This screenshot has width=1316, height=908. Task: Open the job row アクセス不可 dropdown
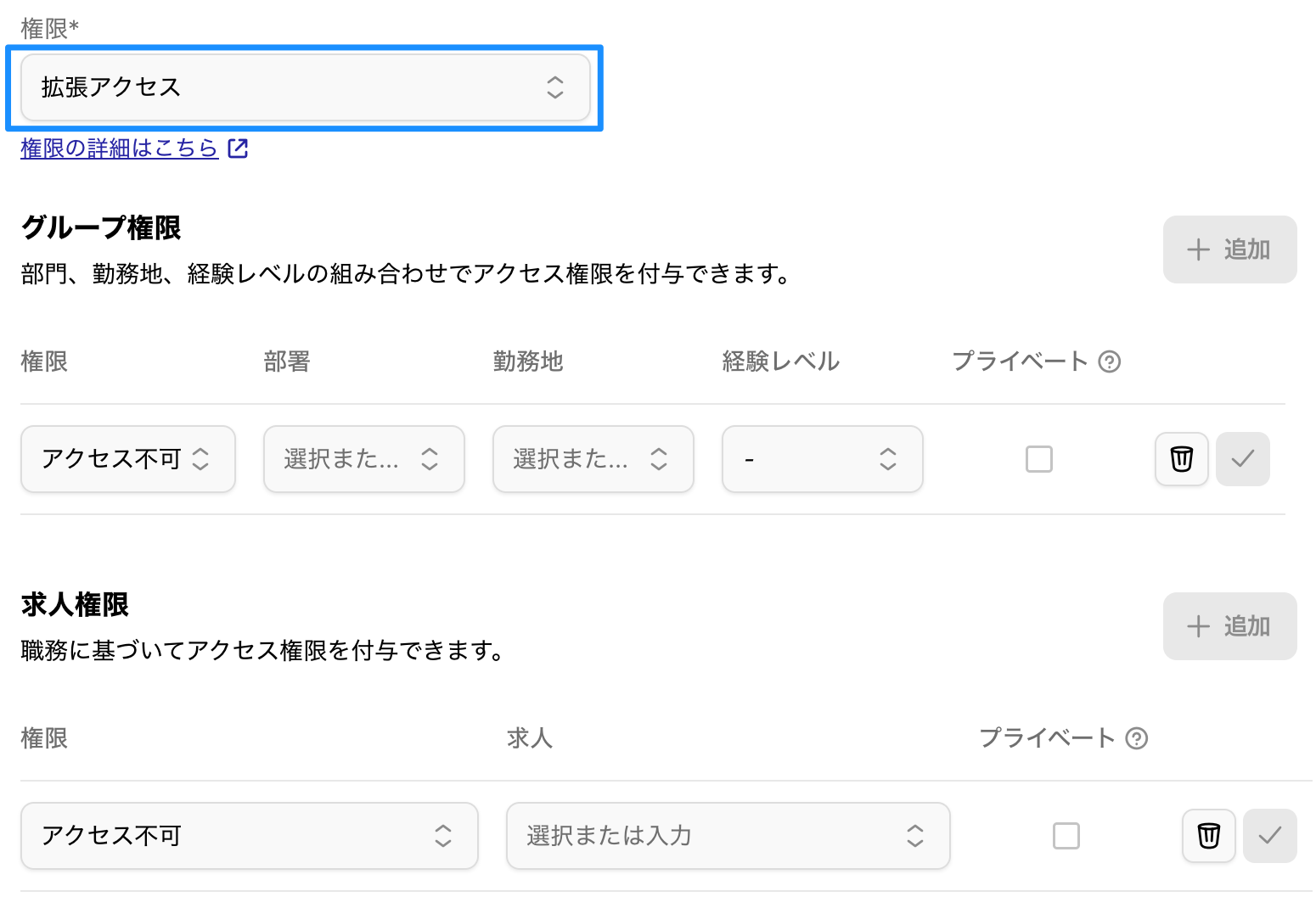tap(249, 836)
